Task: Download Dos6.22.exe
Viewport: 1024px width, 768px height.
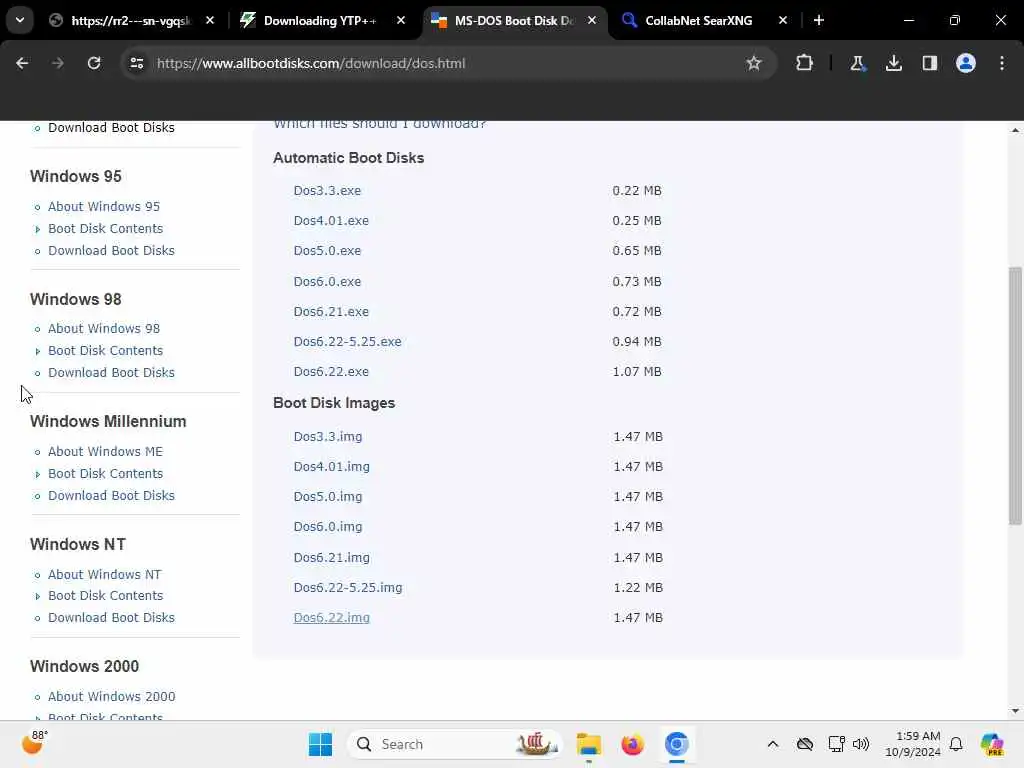Action: (331, 372)
